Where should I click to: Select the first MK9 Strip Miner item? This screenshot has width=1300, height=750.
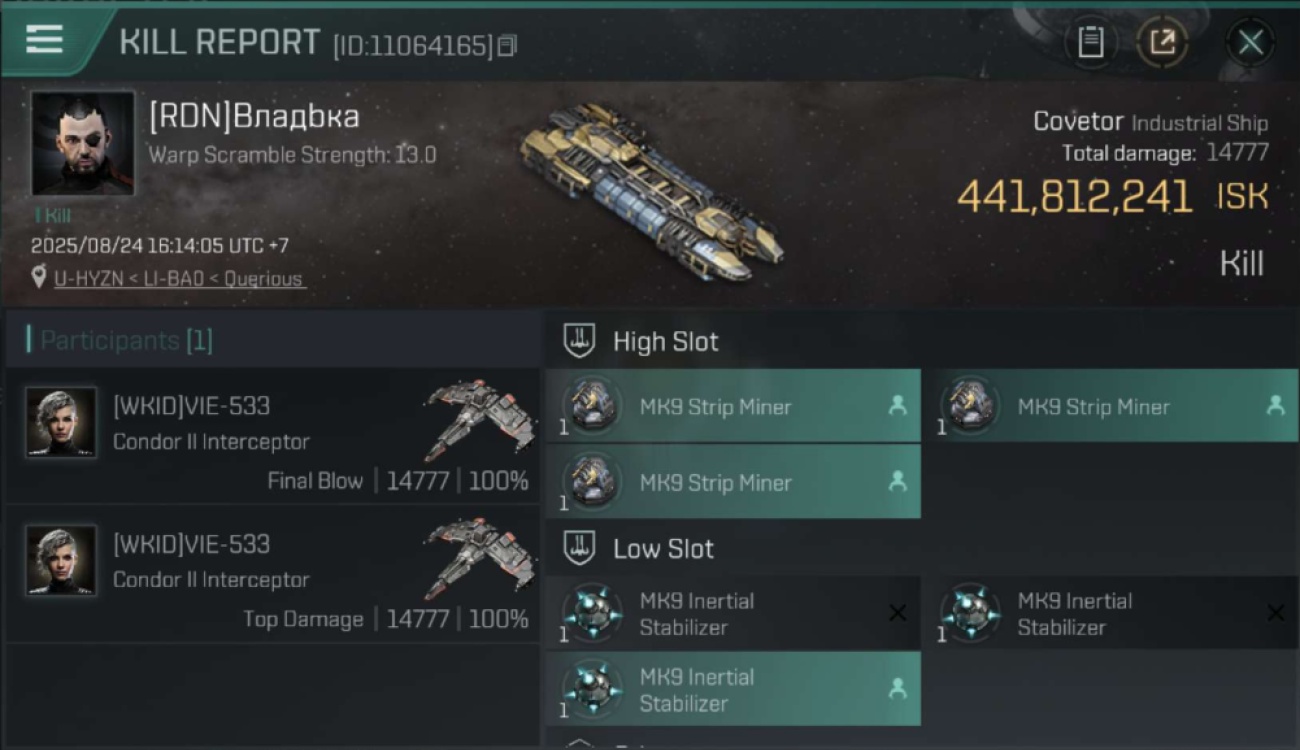[733, 406]
